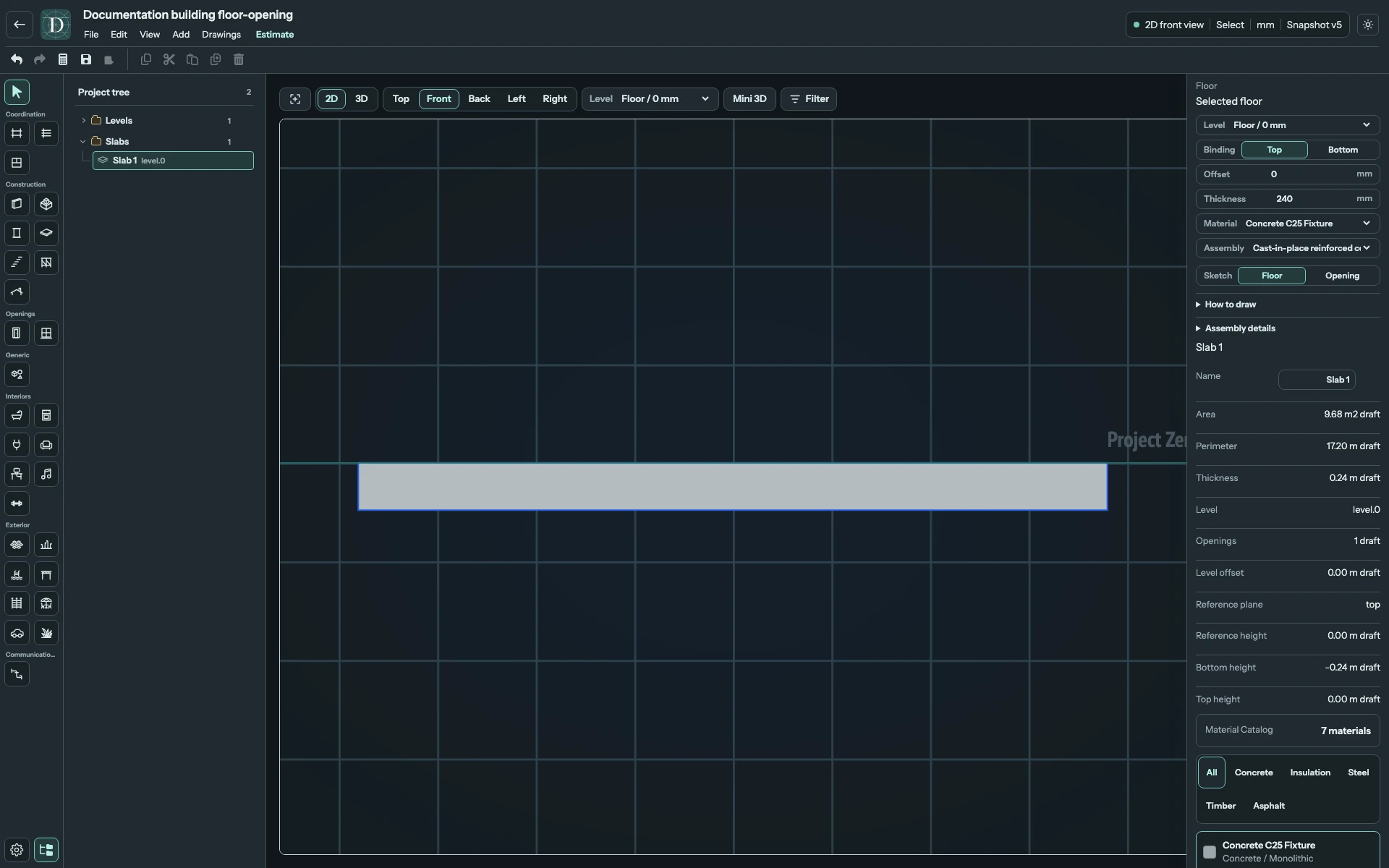Set sketch mode to Opening
The image size is (1389, 868).
1342,276
